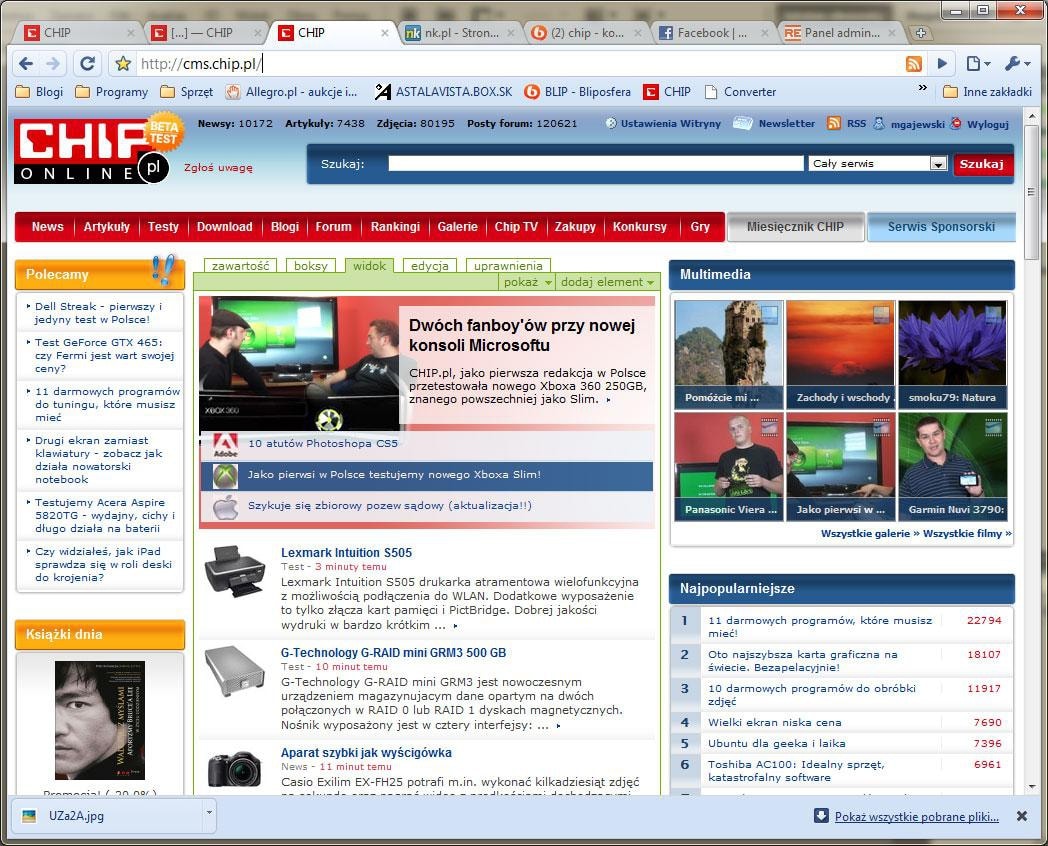
Task: Open the smoku79: Natura thumbnail
Action: 952,354
